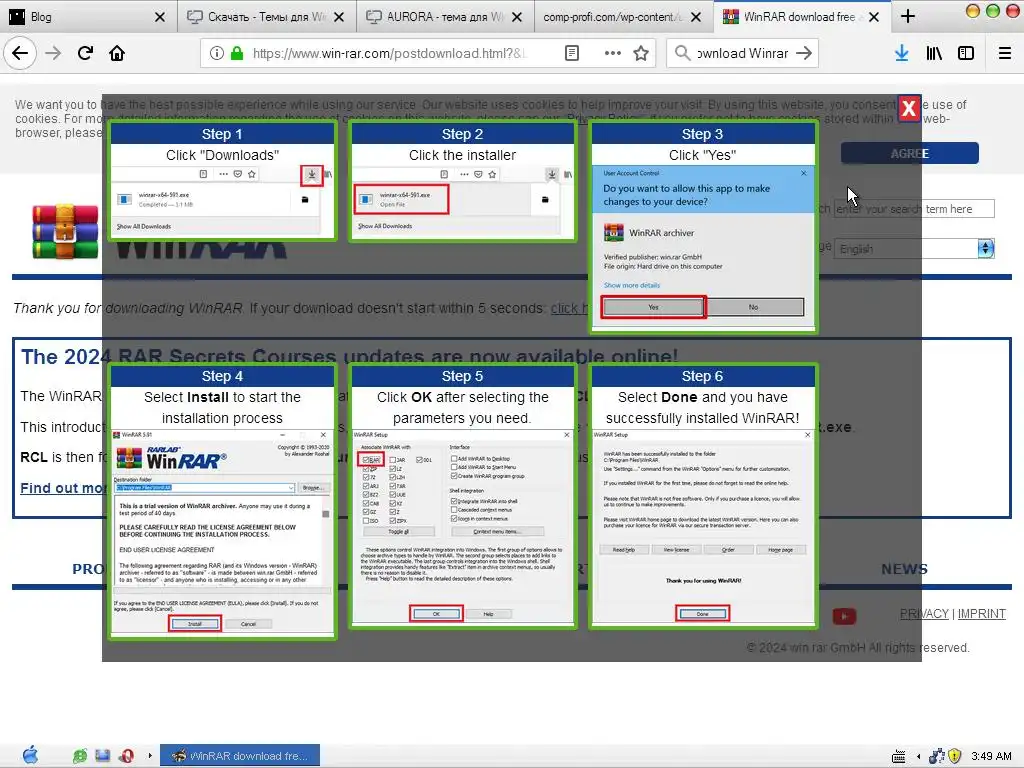Reload the current page
Image resolution: width=1024 pixels, height=768 pixels.
[85, 54]
